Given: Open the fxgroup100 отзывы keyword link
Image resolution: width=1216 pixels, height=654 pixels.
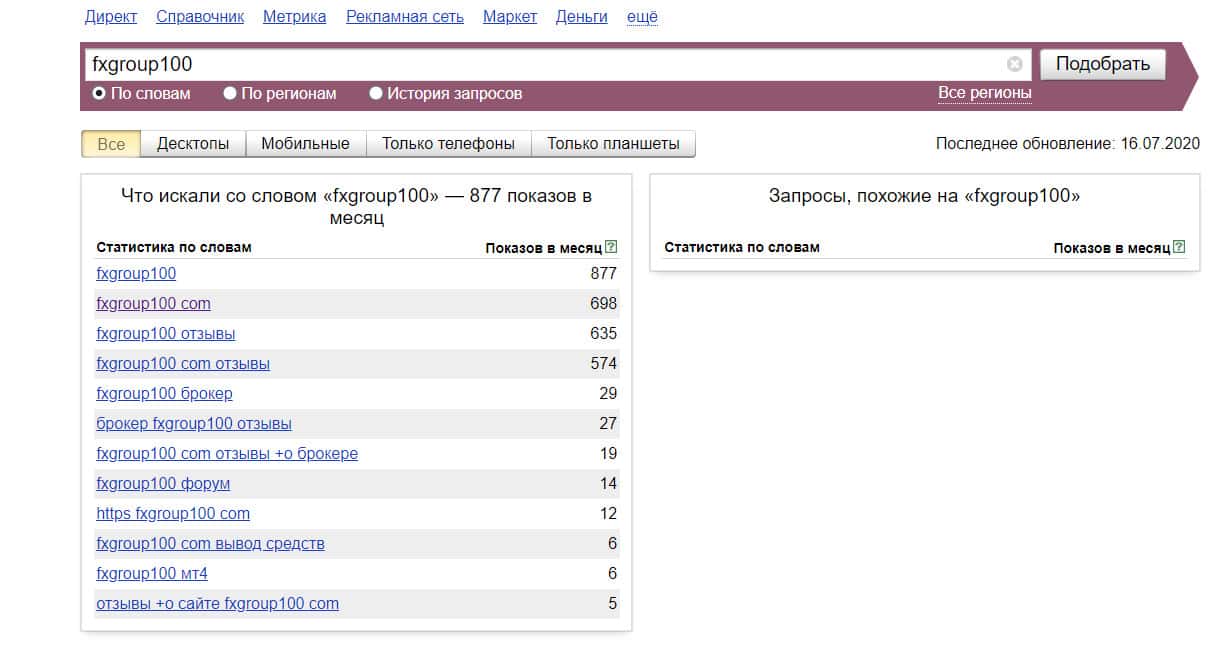Looking at the screenshot, I should point(166,333).
